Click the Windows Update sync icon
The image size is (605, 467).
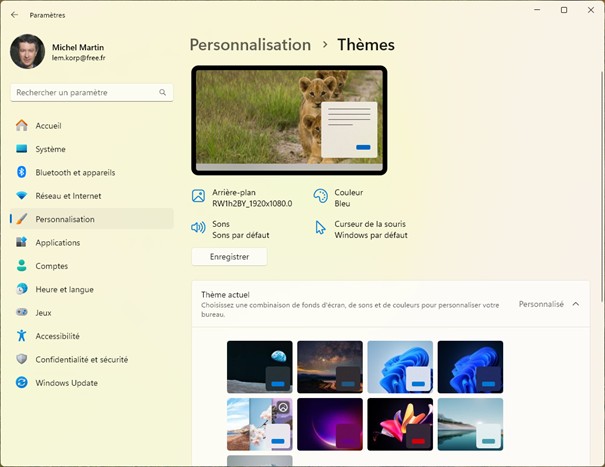(x=22, y=382)
